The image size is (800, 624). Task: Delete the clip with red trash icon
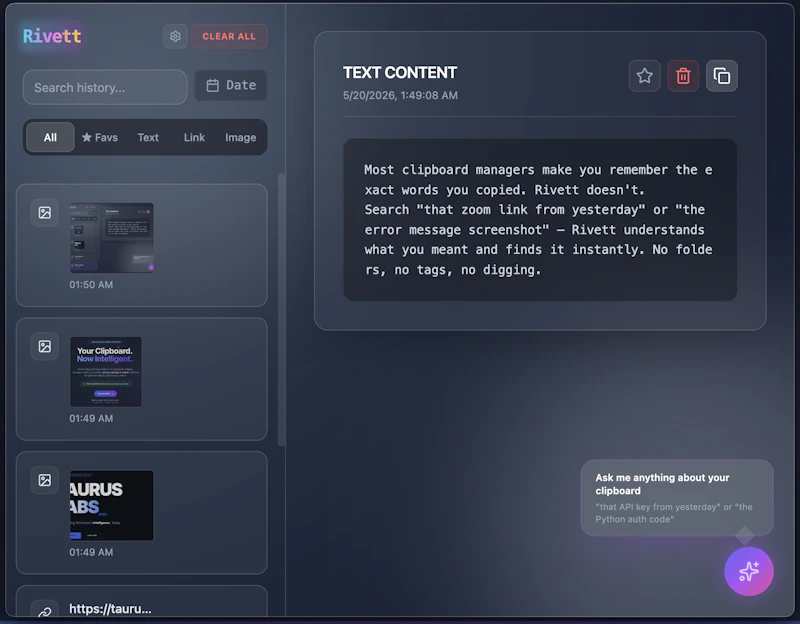683,76
